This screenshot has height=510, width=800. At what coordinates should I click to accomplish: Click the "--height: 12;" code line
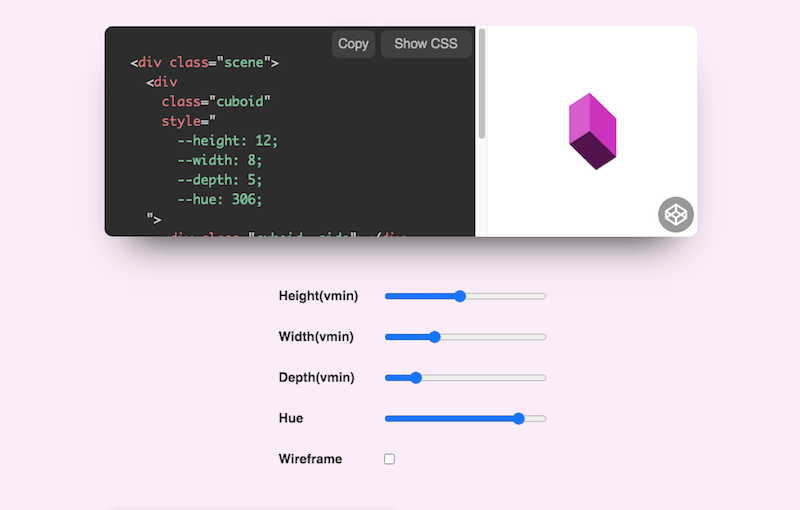point(227,140)
